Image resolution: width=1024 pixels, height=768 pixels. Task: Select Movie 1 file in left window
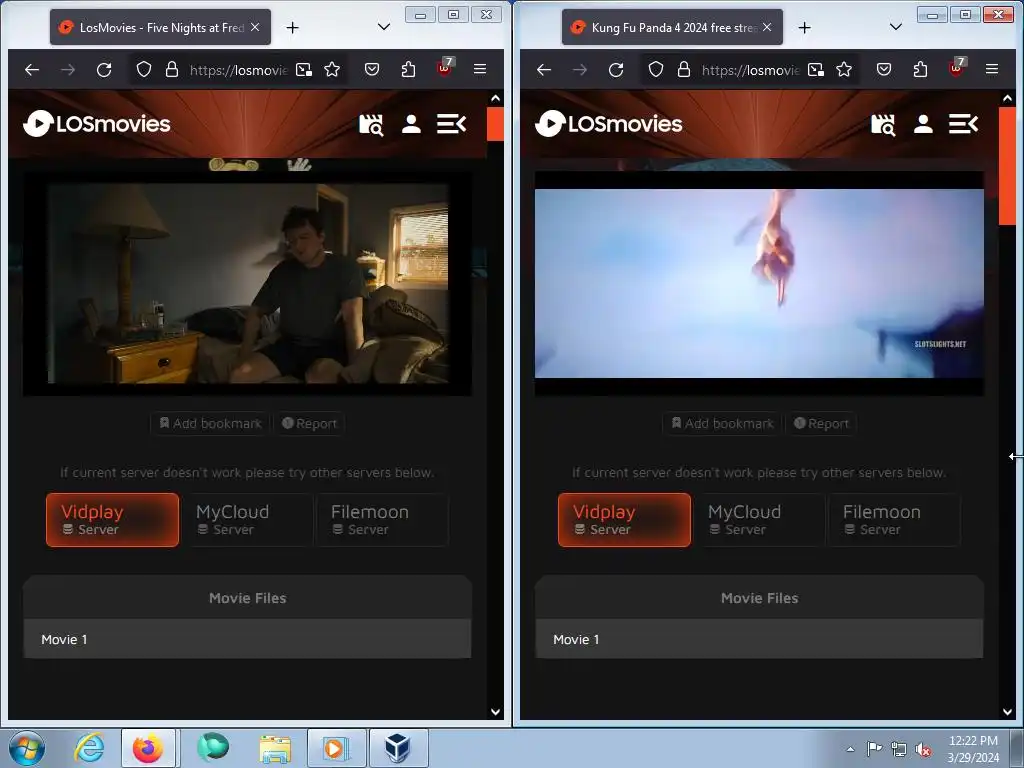pos(248,639)
